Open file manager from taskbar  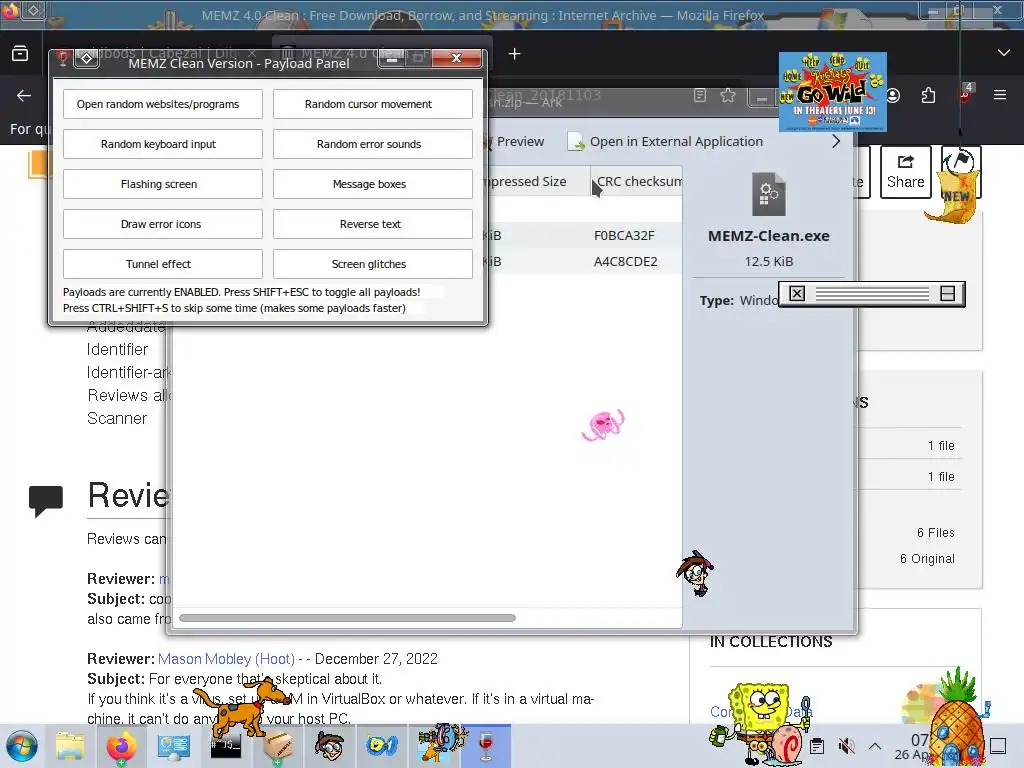(70, 746)
